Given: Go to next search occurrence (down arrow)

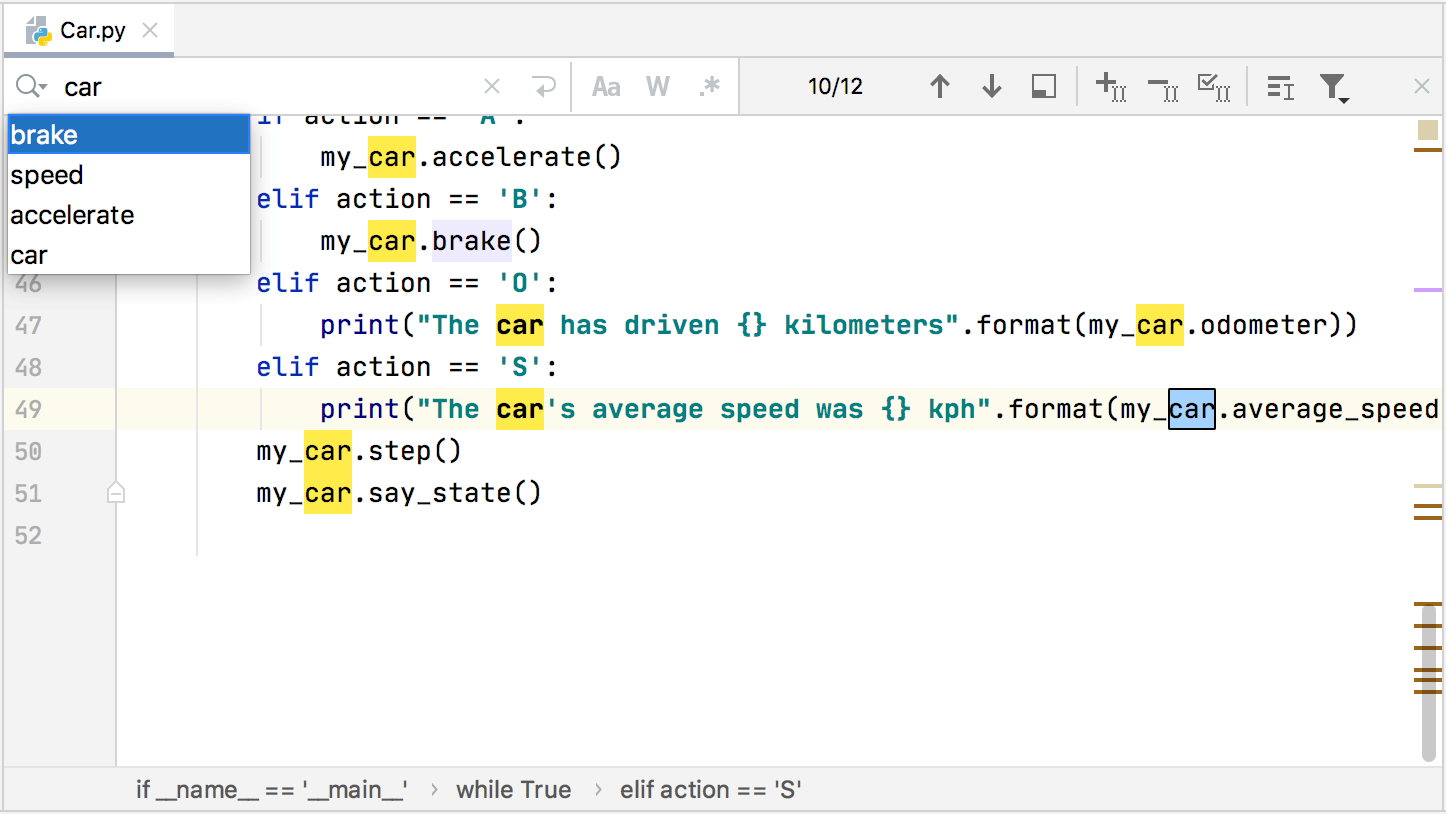Looking at the screenshot, I should coord(991,87).
